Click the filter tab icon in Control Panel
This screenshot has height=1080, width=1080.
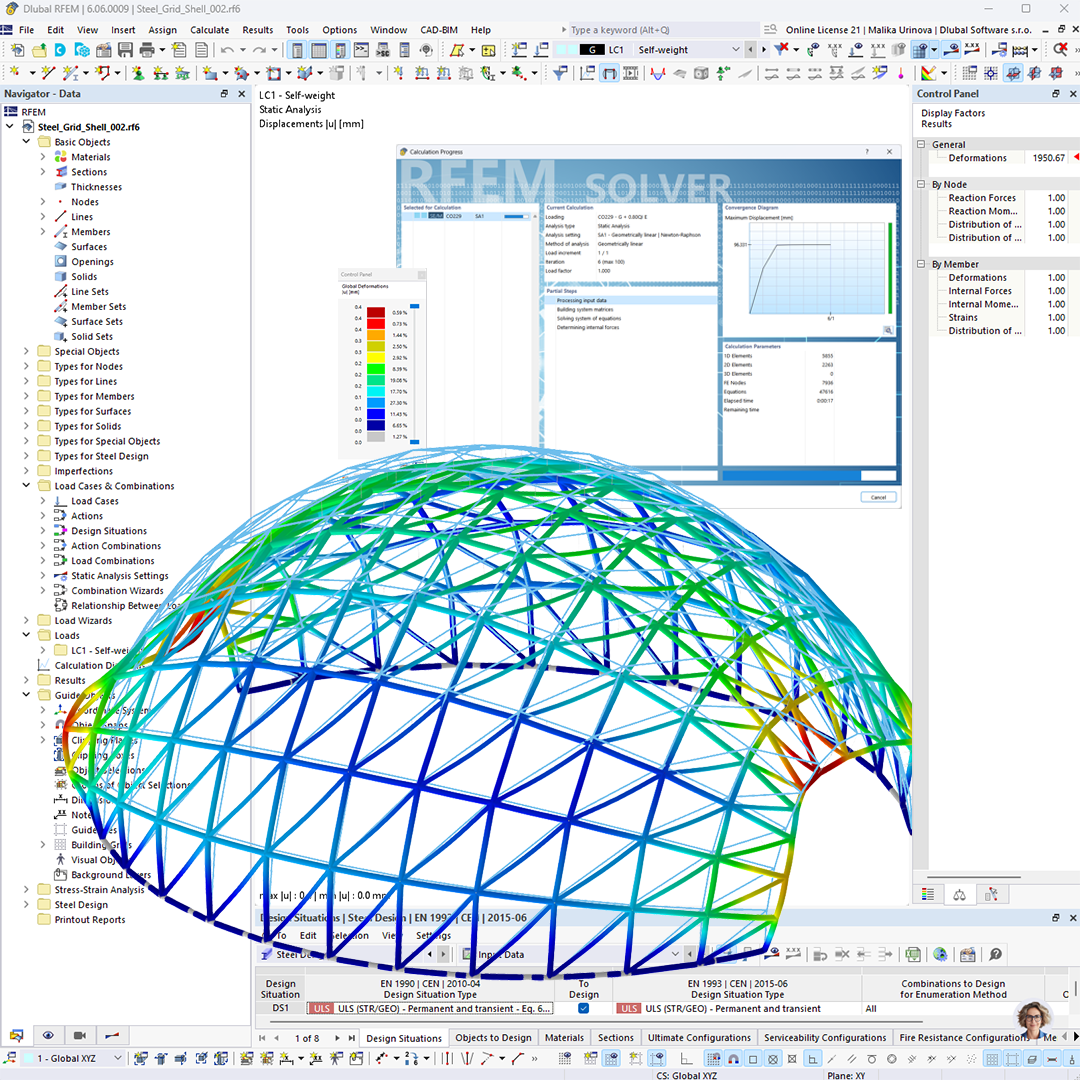pos(991,894)
